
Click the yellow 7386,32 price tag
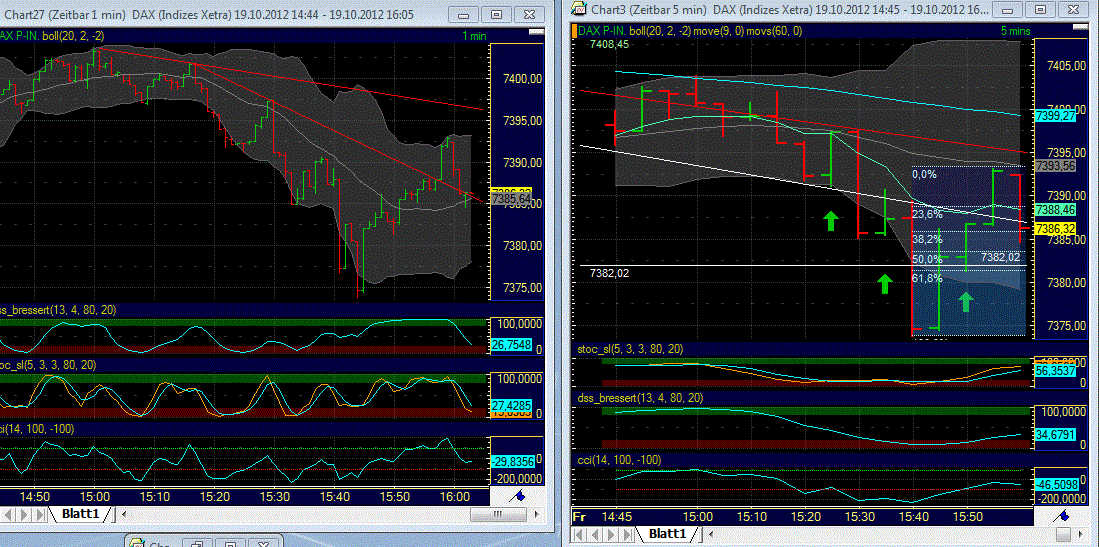1055,229
